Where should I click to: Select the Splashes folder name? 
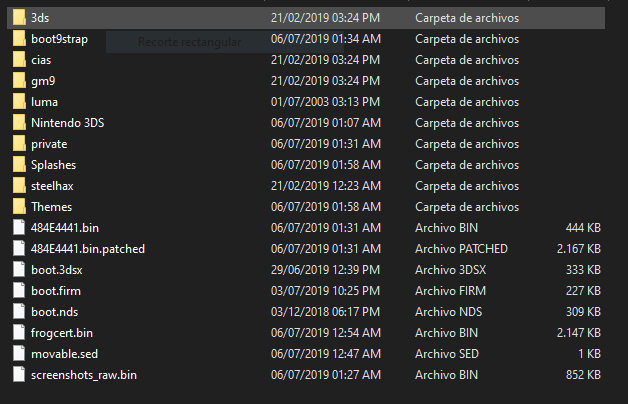(53, 165)
